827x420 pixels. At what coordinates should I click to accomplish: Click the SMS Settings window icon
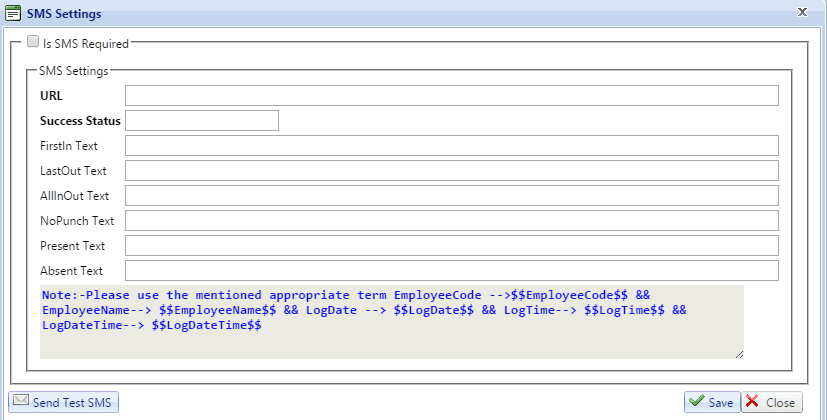click(13, 13)
